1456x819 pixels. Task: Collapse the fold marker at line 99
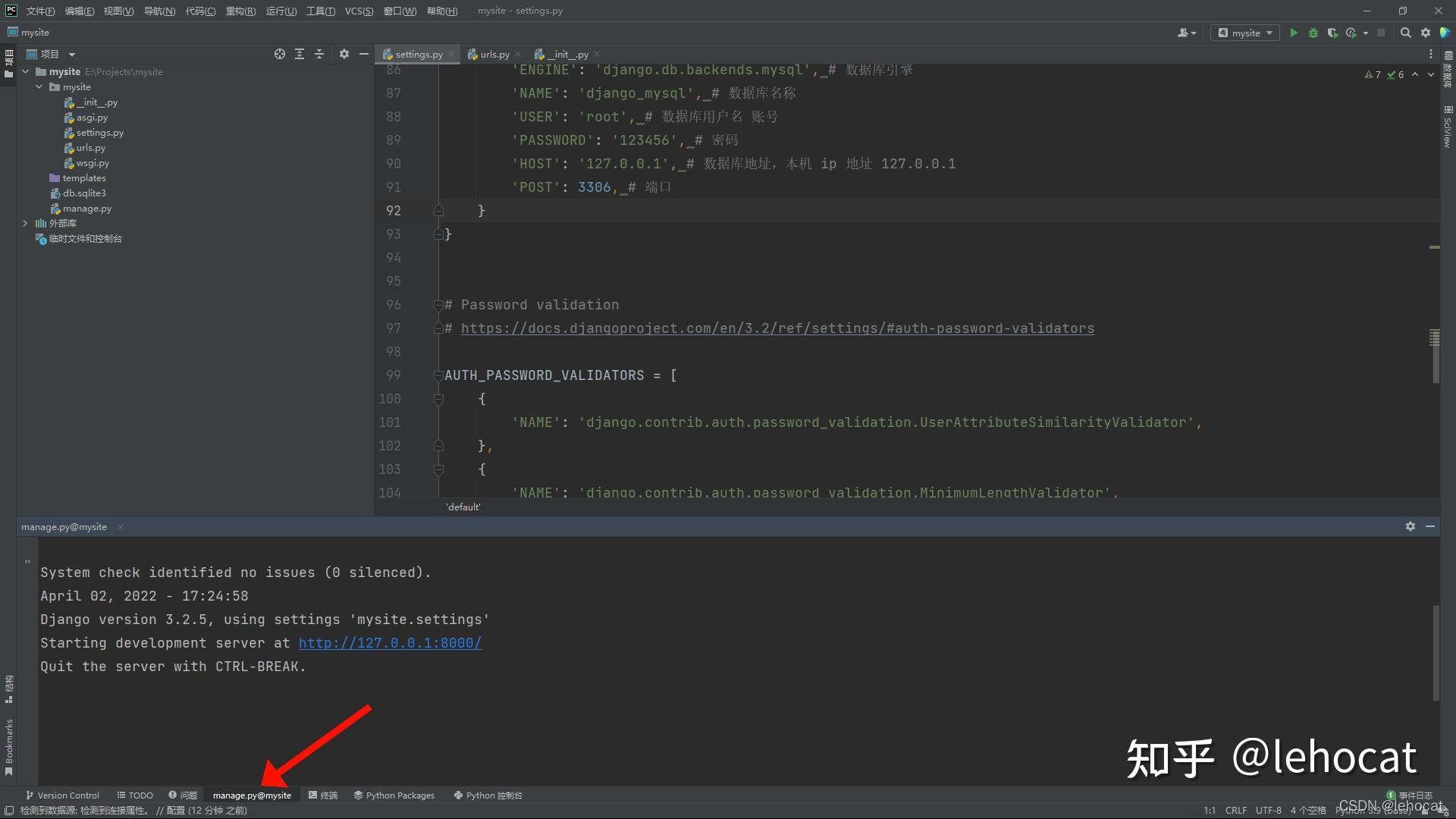point(438,375)
